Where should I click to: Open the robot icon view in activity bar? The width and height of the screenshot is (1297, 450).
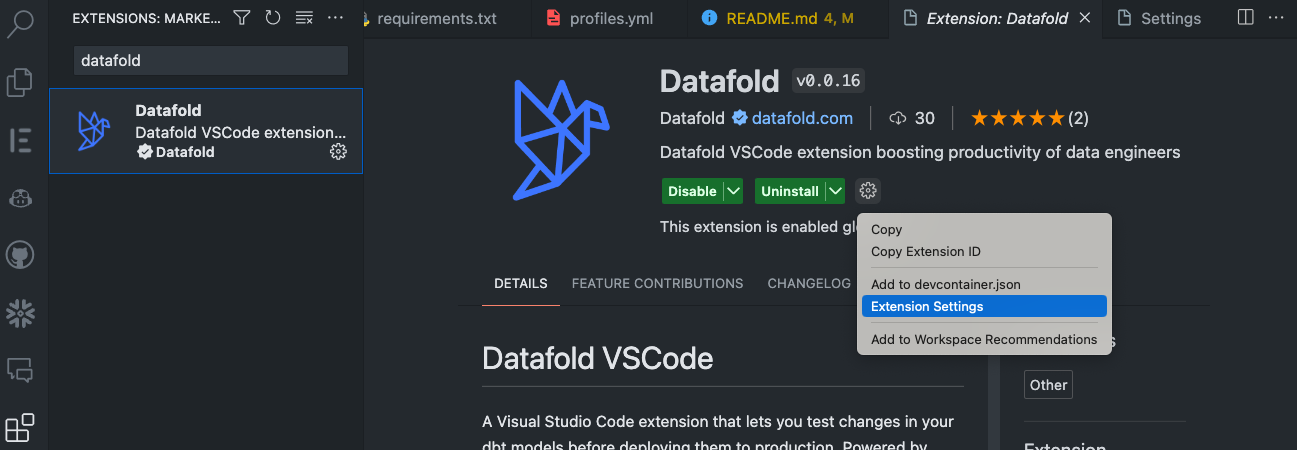[20, 198]
